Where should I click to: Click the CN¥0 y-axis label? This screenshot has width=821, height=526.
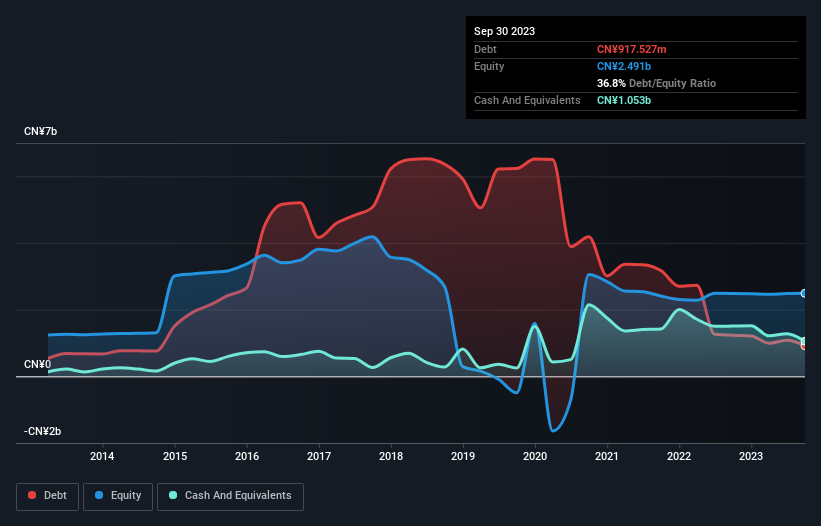[38, 364]
